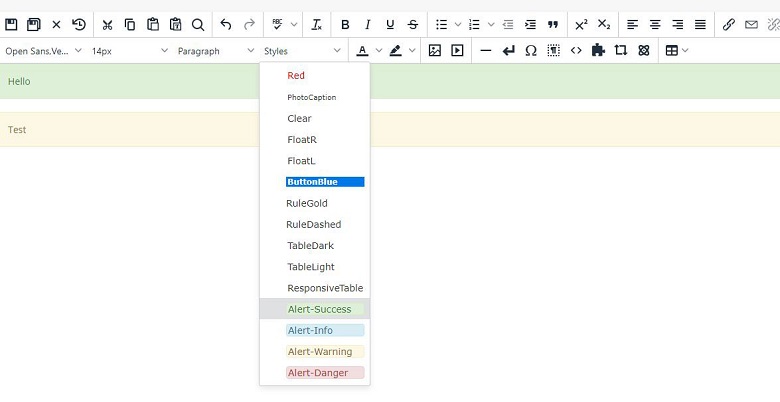Open the Find magnifier tool
The width and height of the screenshot is (780, 402).
(198, 24)
